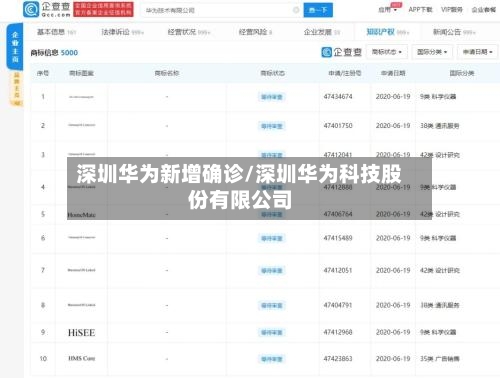This screenshot has width=500, height=378.
Task: Click the 申请/注册号 column header
Action: click(x=345, y=73)
